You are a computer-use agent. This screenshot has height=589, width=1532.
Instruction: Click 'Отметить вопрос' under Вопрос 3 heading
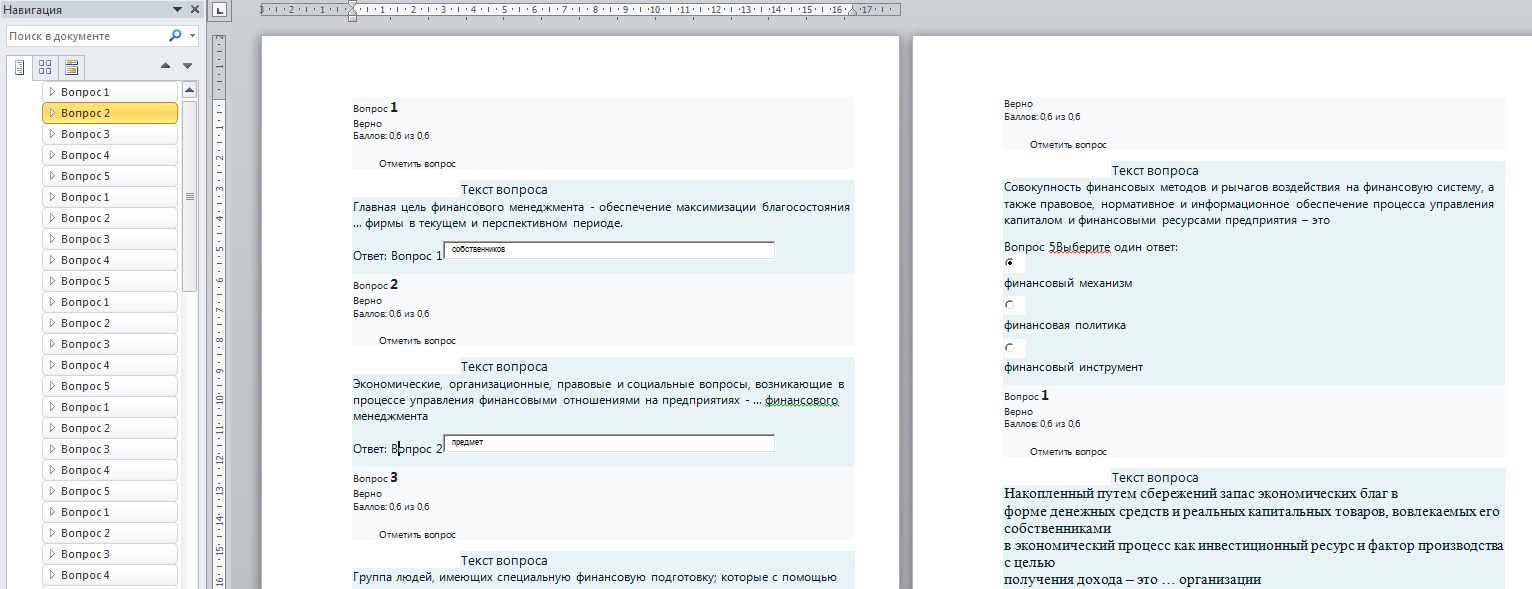(417, 535)
